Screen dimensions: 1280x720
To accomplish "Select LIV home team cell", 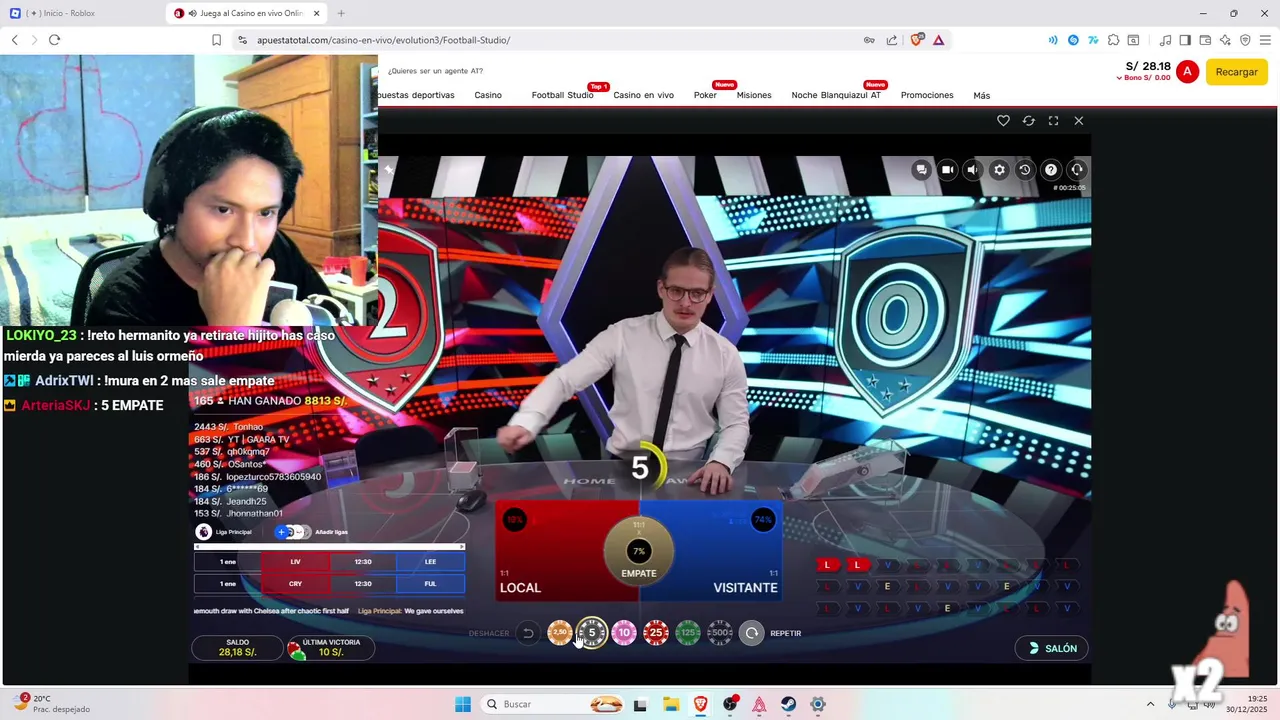I will point(295,562).
